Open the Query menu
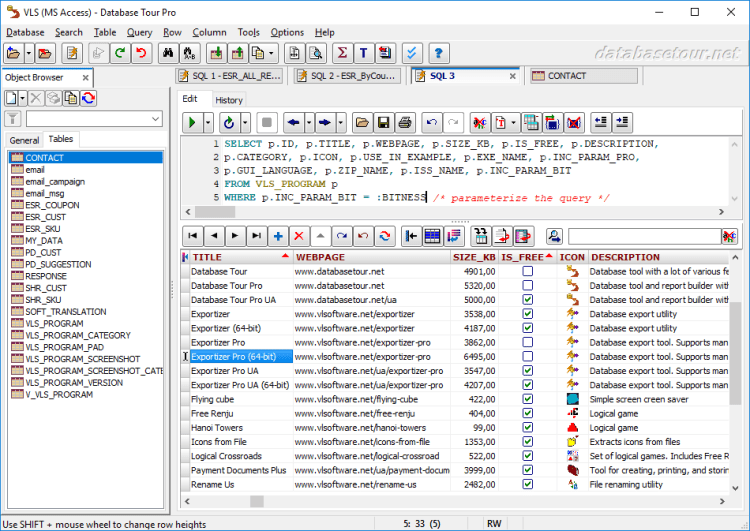Screen dimensions: 750x531 (139, 32)
